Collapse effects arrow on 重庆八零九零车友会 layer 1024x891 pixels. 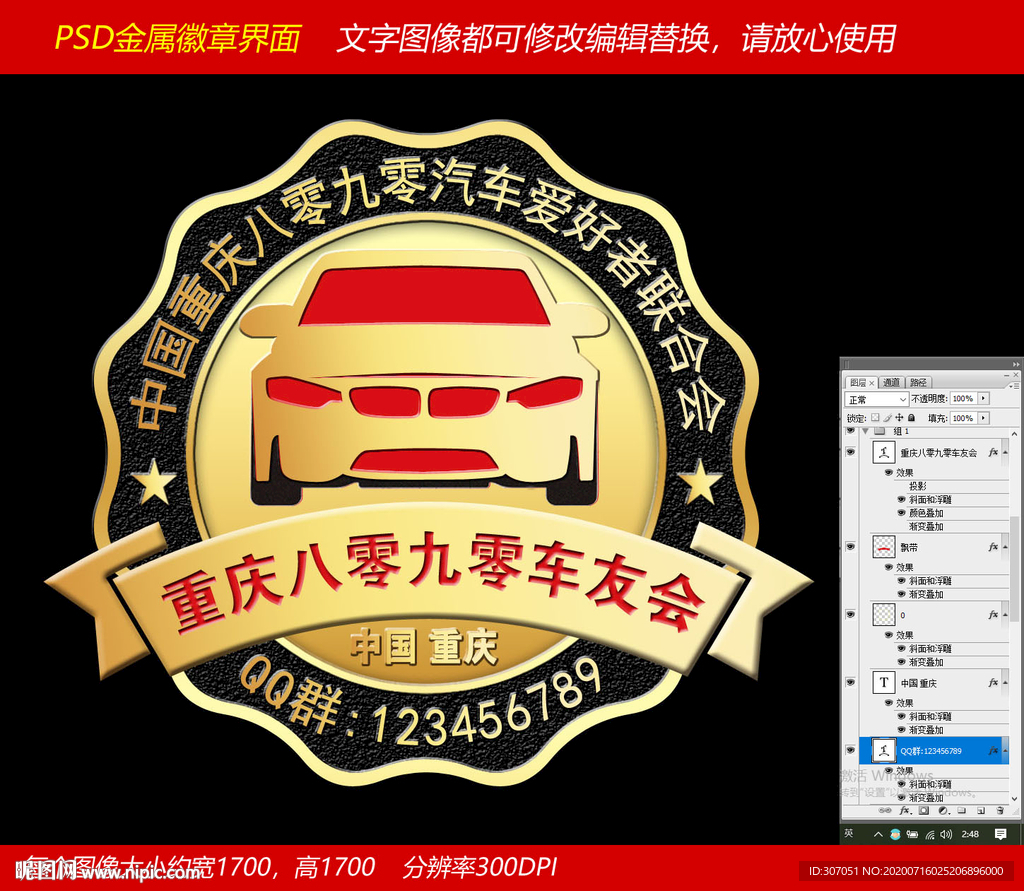(x=1005, y=453)
